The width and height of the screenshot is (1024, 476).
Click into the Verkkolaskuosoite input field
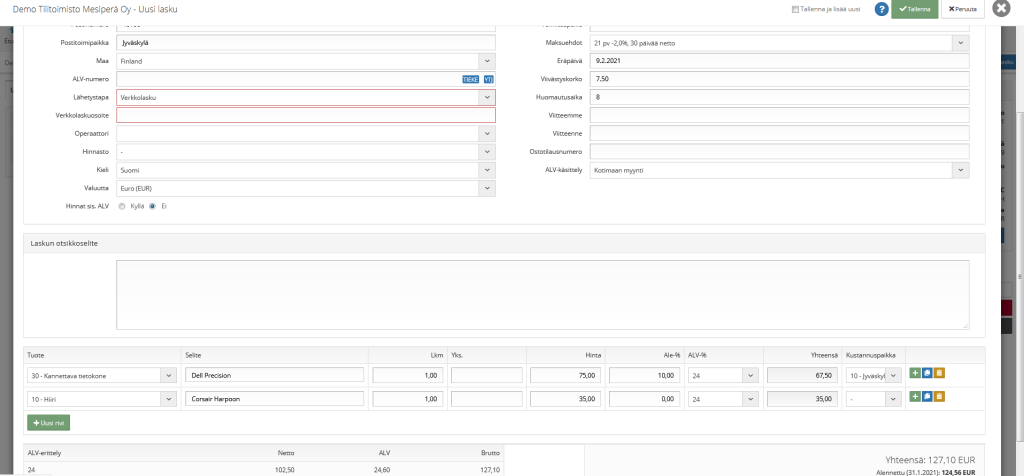pos(305,115)
